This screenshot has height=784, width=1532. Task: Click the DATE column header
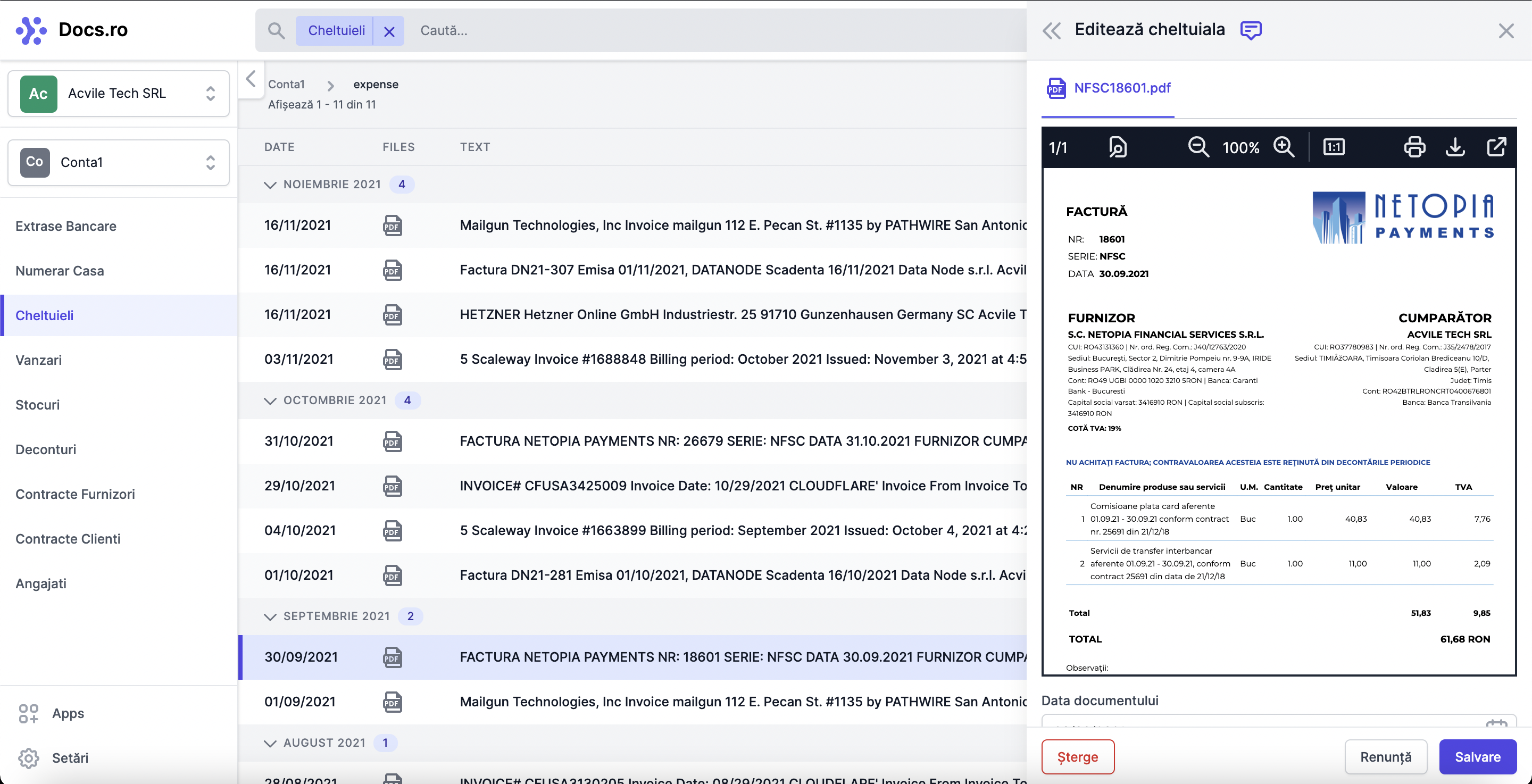pos(279,147)
